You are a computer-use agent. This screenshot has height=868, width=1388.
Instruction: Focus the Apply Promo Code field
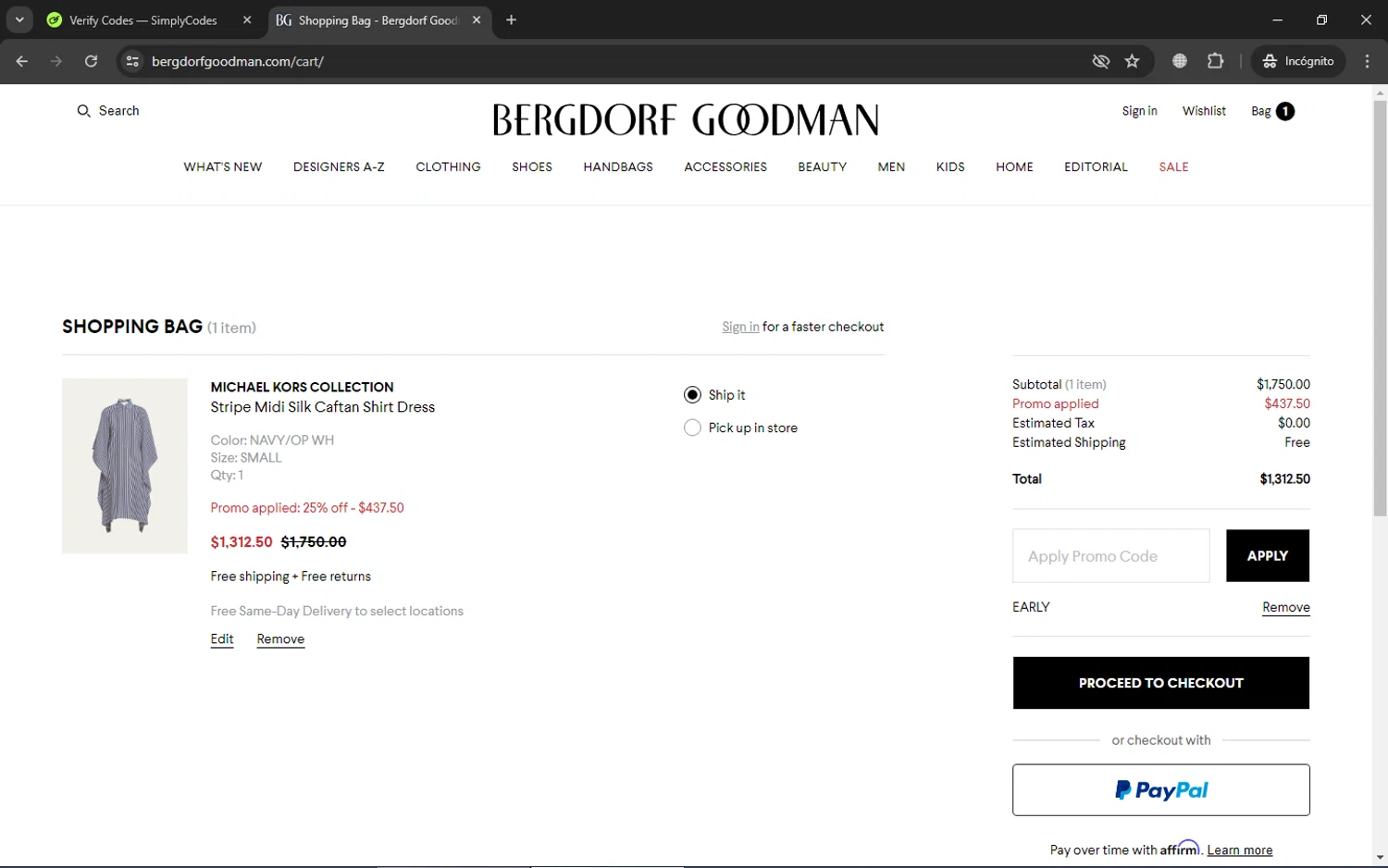point(1111,556)
